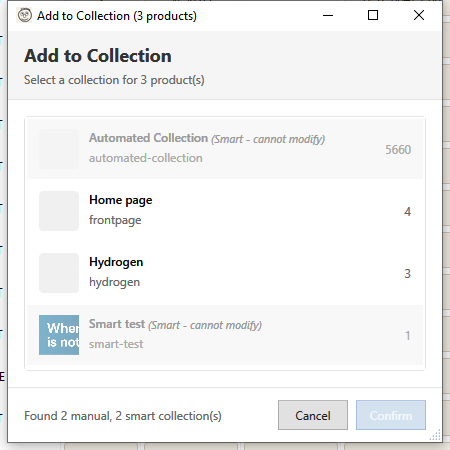Viewport: 450px width, 450px height.
Task: Click the Smart test count of 1
Action: (407, 336)
